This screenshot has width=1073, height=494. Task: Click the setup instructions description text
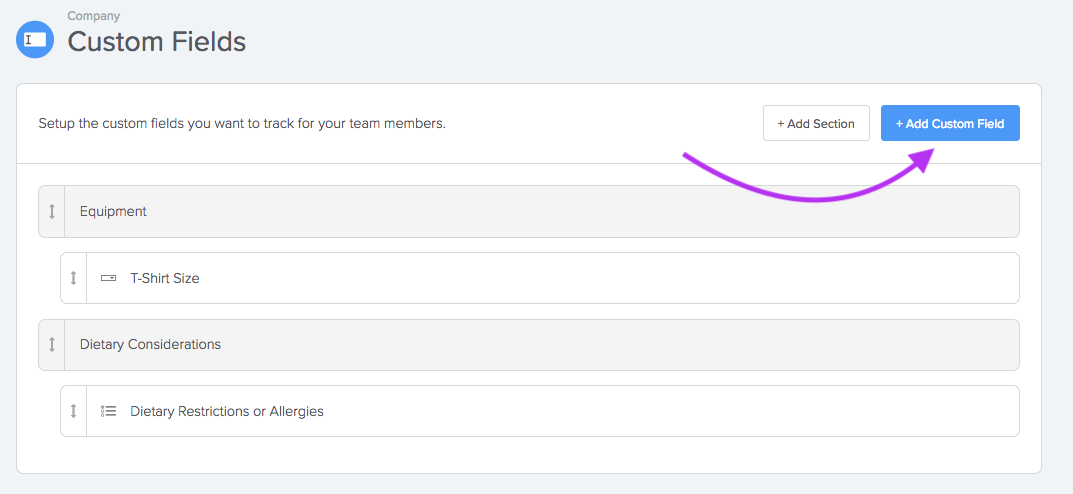(242, 124)
